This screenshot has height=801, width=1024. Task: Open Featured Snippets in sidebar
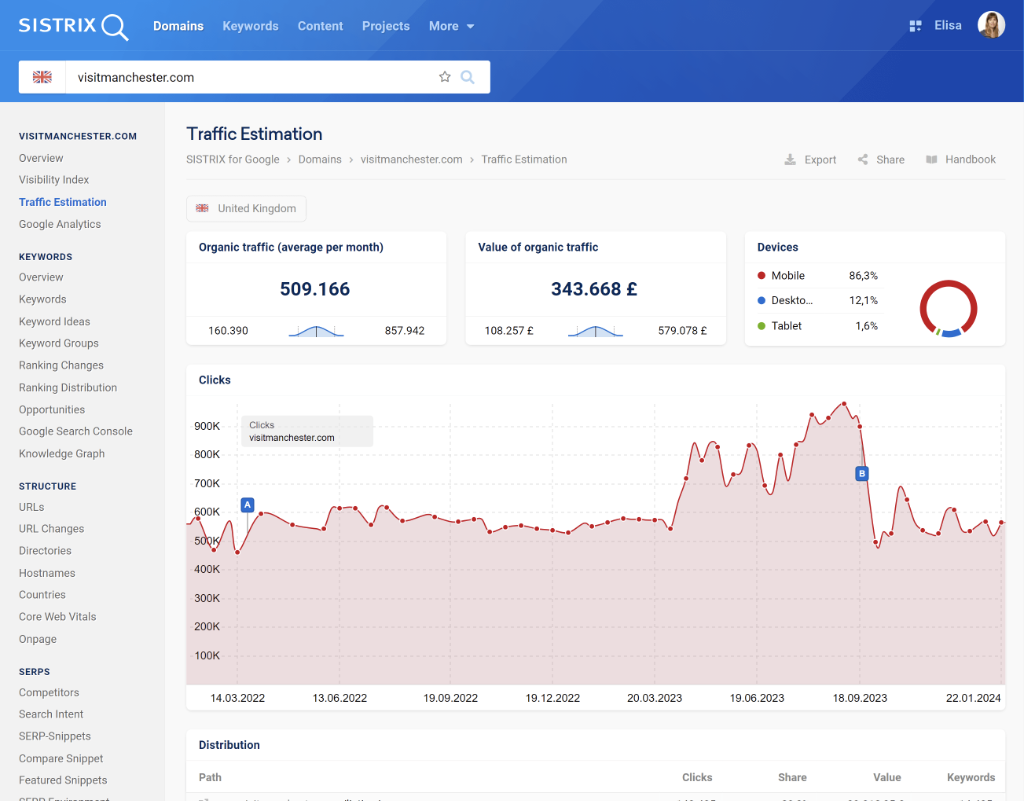click(x=63, y=779)
